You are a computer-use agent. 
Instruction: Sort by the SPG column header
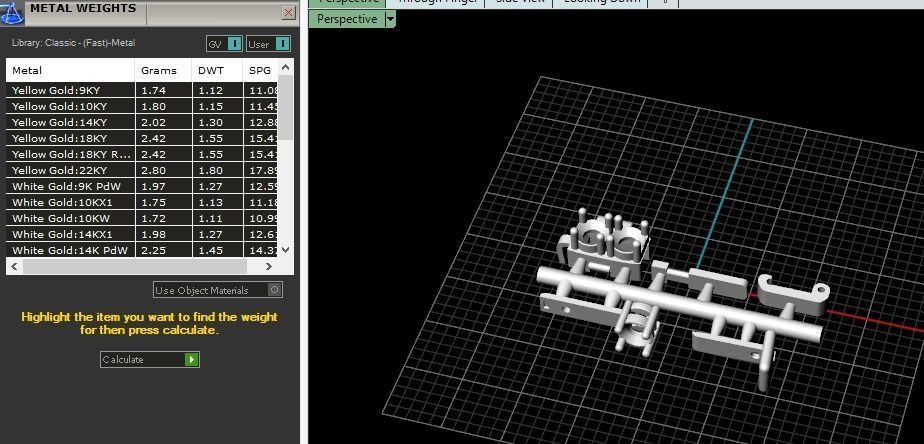(260, 70)
